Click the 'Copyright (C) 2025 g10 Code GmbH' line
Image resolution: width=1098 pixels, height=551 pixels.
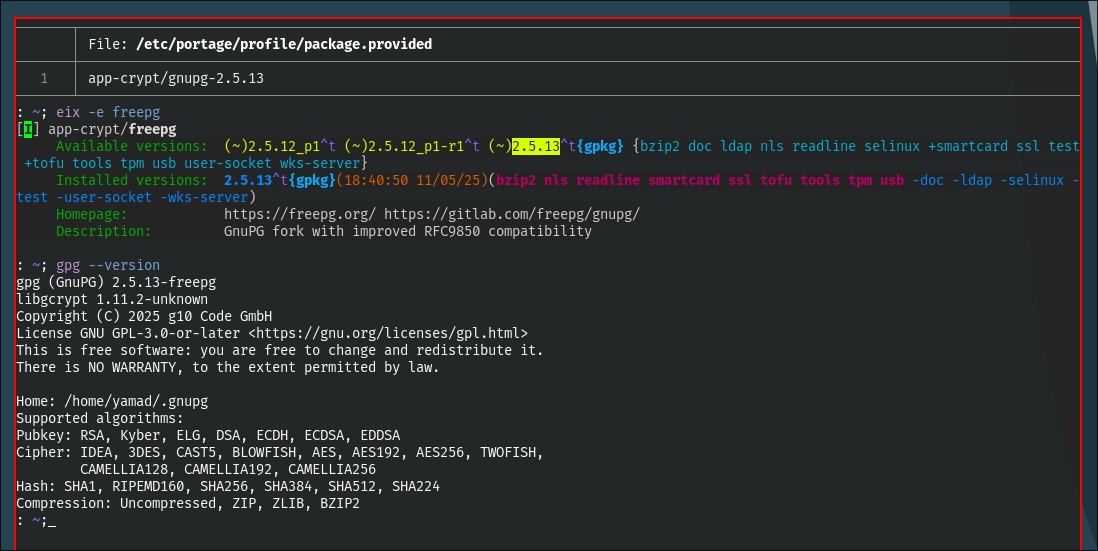point(144,316)
